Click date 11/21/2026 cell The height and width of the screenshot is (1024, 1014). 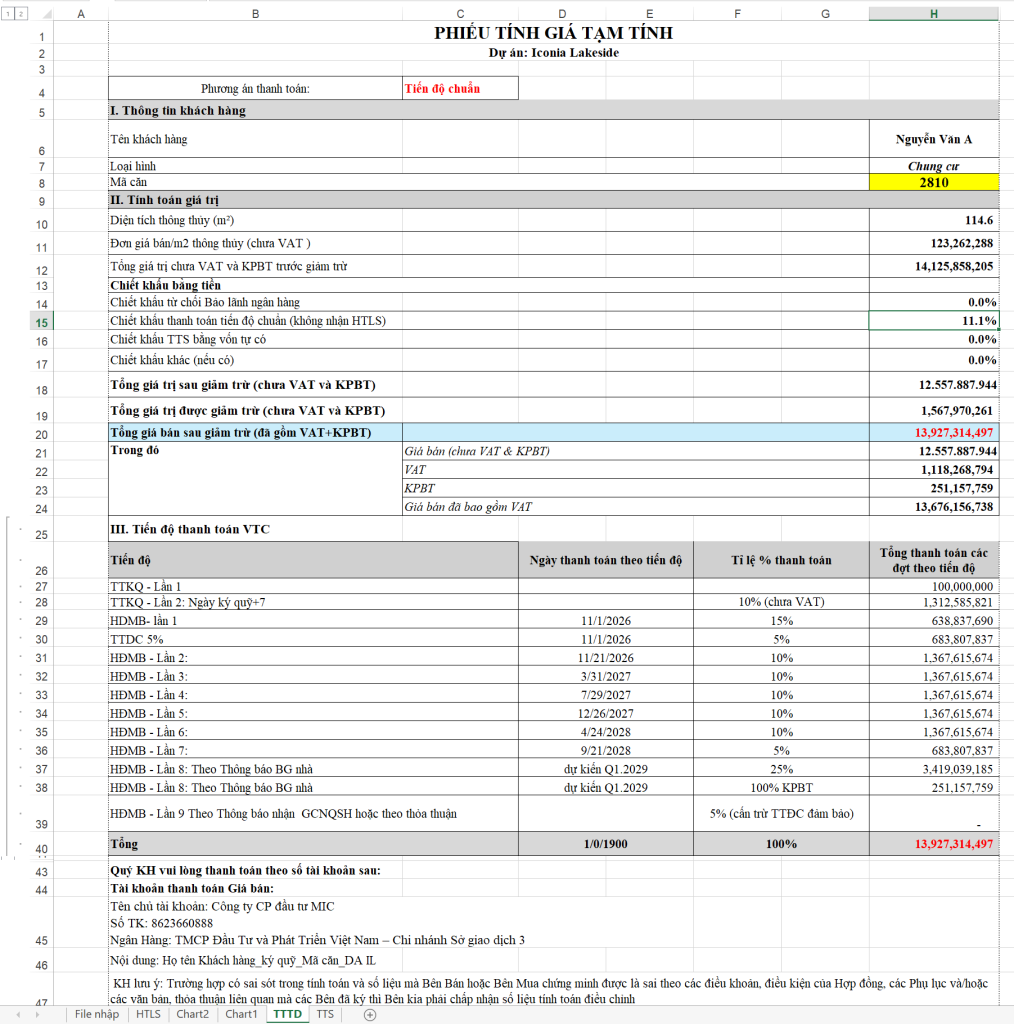pyautogui.click(x=606, y=658)
